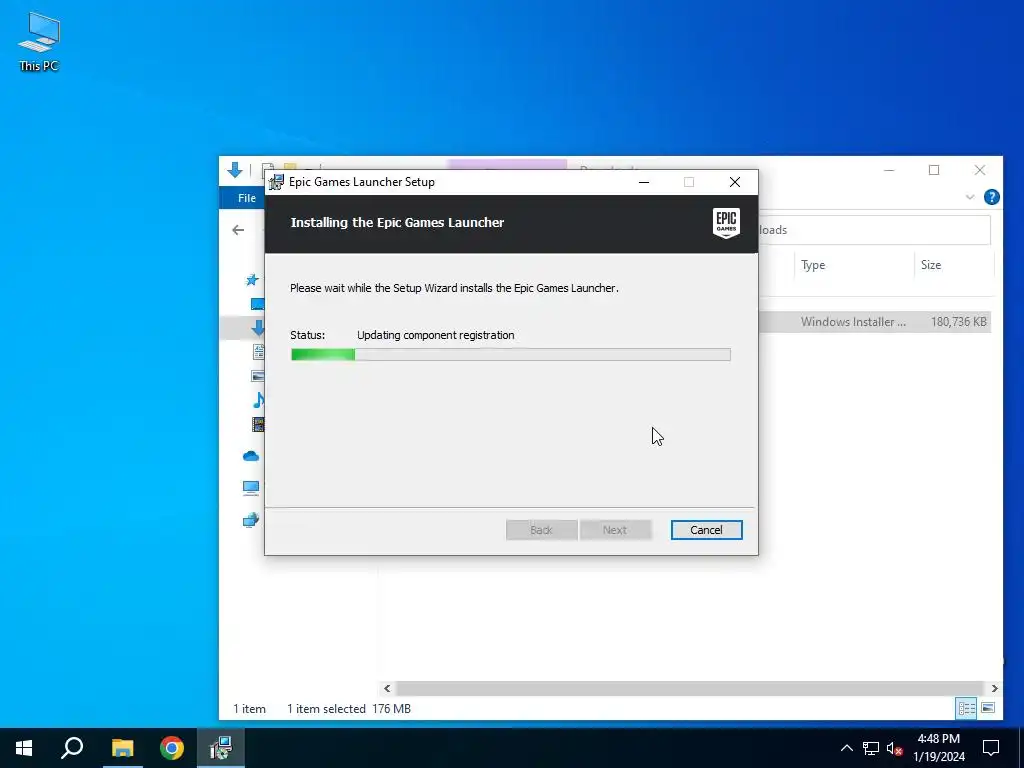Viewport: 1024px width, 768px height.
Task: Select This PC desktop icon
Action: [x=39, y=42]
